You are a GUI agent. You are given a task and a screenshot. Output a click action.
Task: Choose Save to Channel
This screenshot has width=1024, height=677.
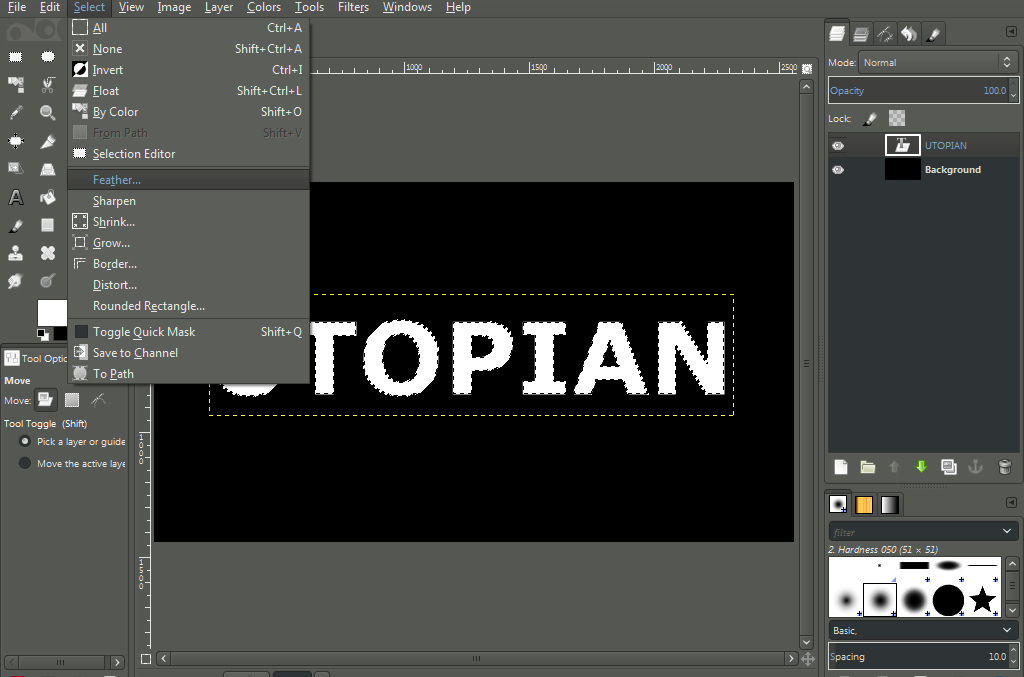coord(188,353)
